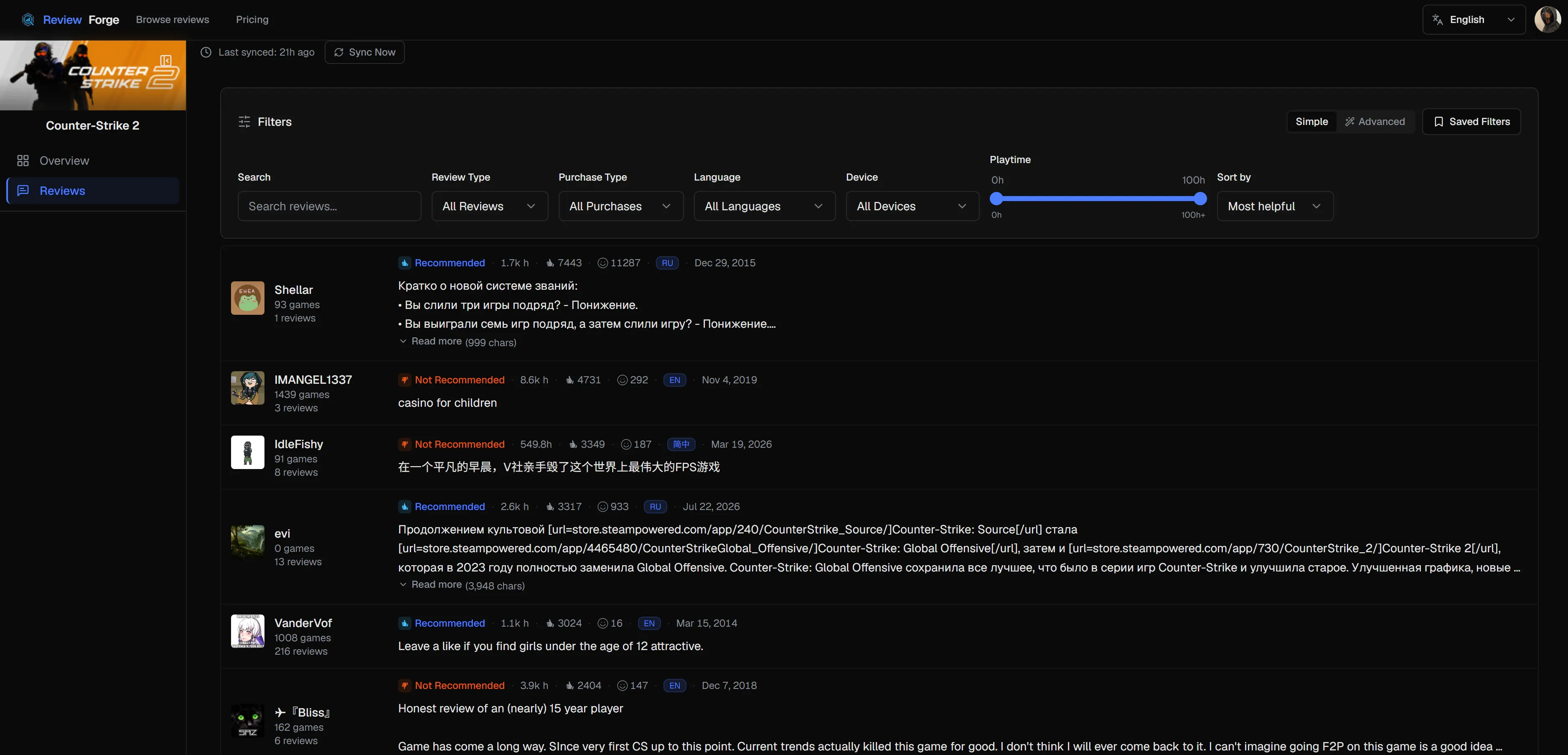
Task: Click the helpful icon showing 3317
Action: (x=550, y=507)
